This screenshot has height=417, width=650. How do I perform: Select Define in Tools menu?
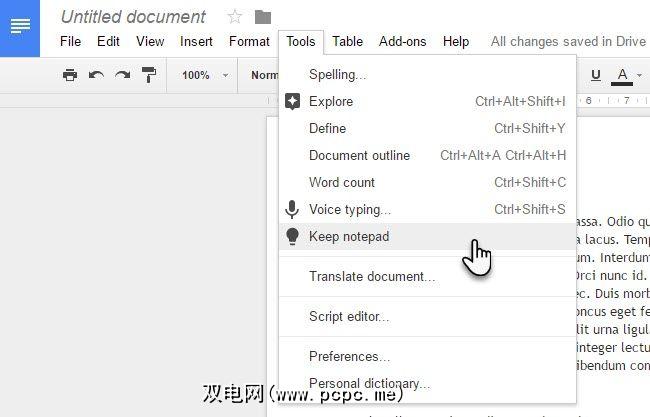(428, 128)
